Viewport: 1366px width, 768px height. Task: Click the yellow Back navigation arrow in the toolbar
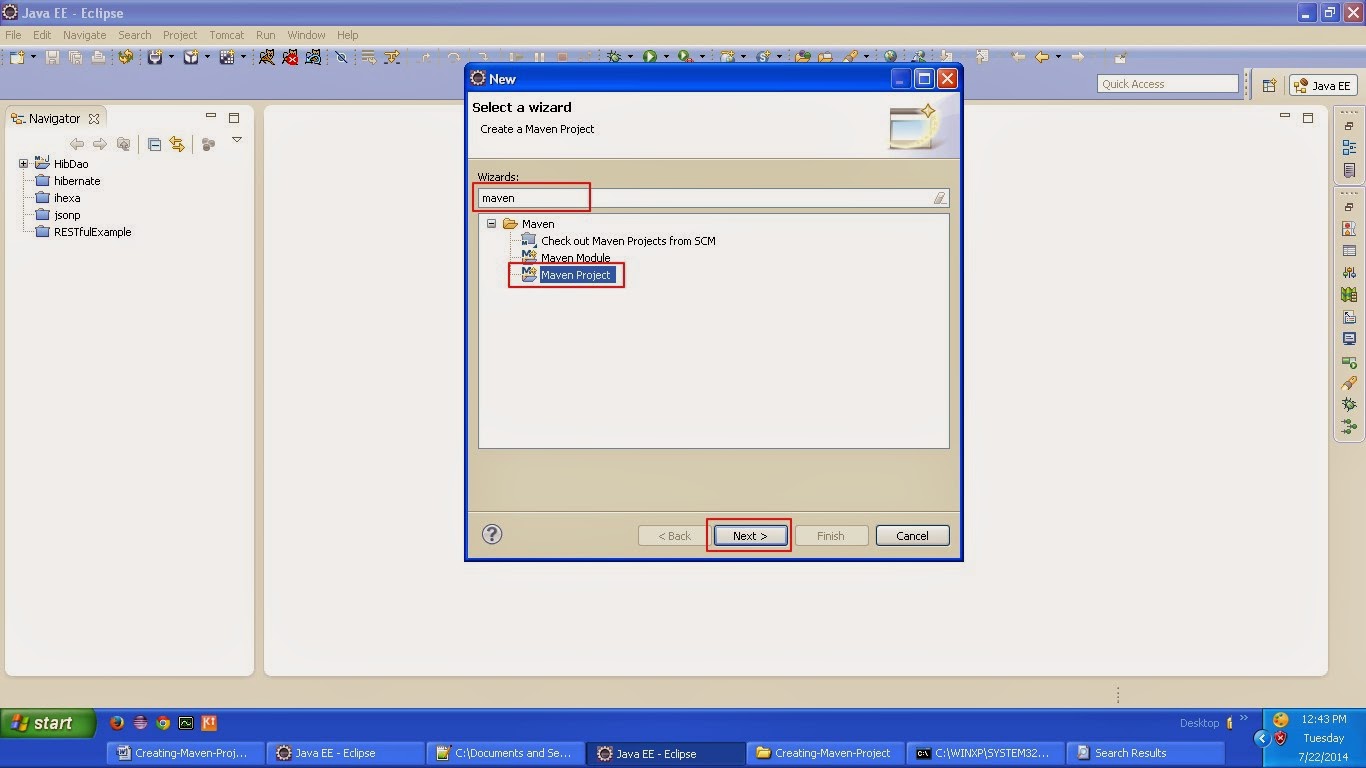1042,57
